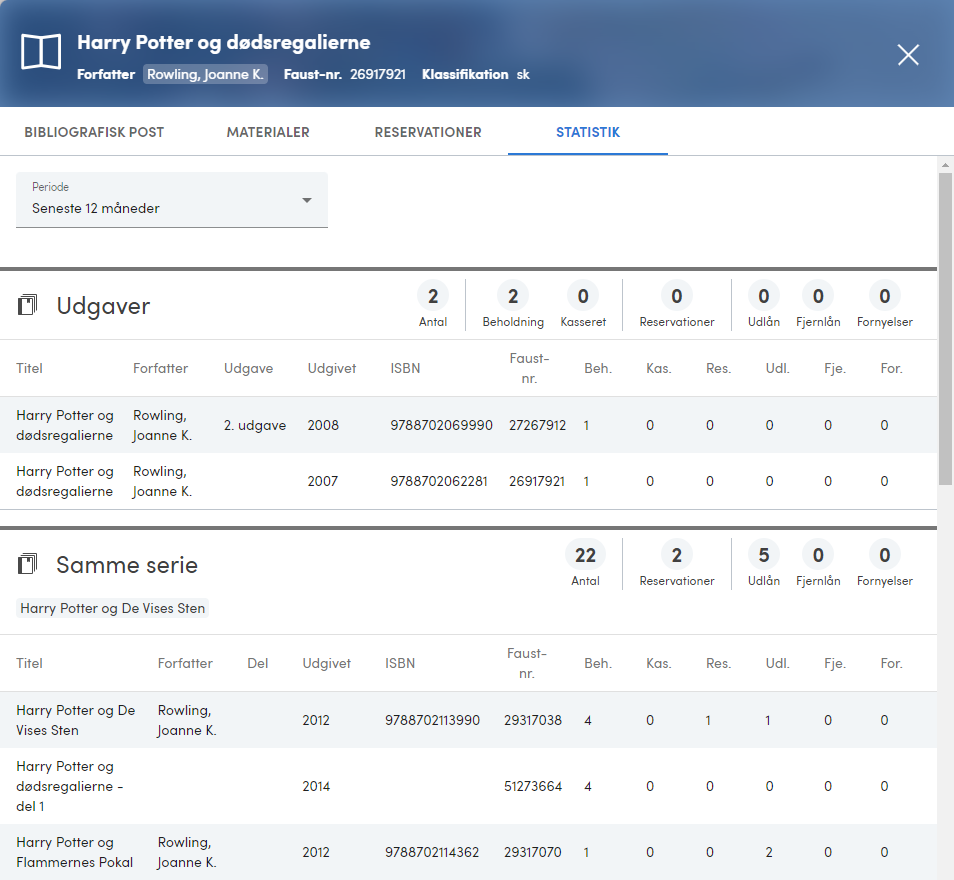Viewport: 954px width, 880px height.
Task: Click year 2014 in the del 1 row
Action: [x=316, y=786]
